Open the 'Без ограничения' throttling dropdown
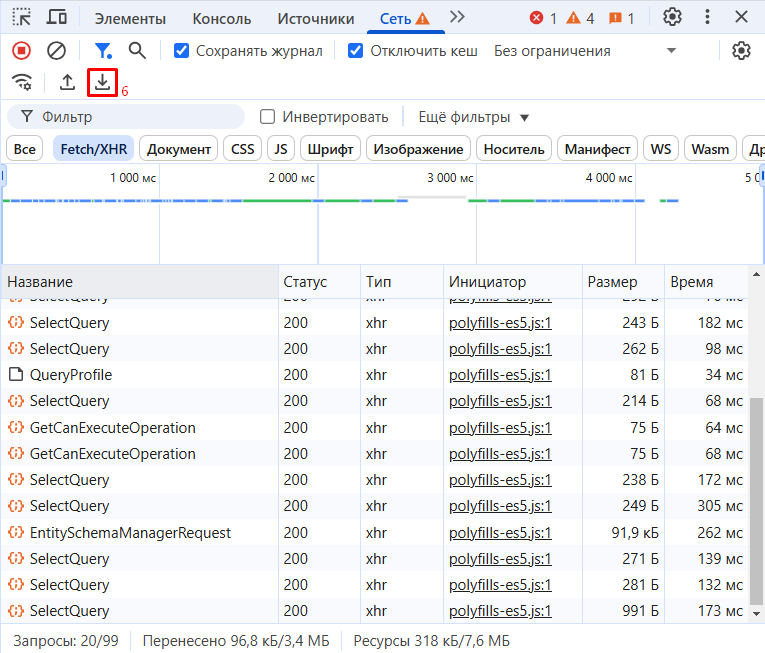Viewport: 765px width, 653px height. [585, 51]
